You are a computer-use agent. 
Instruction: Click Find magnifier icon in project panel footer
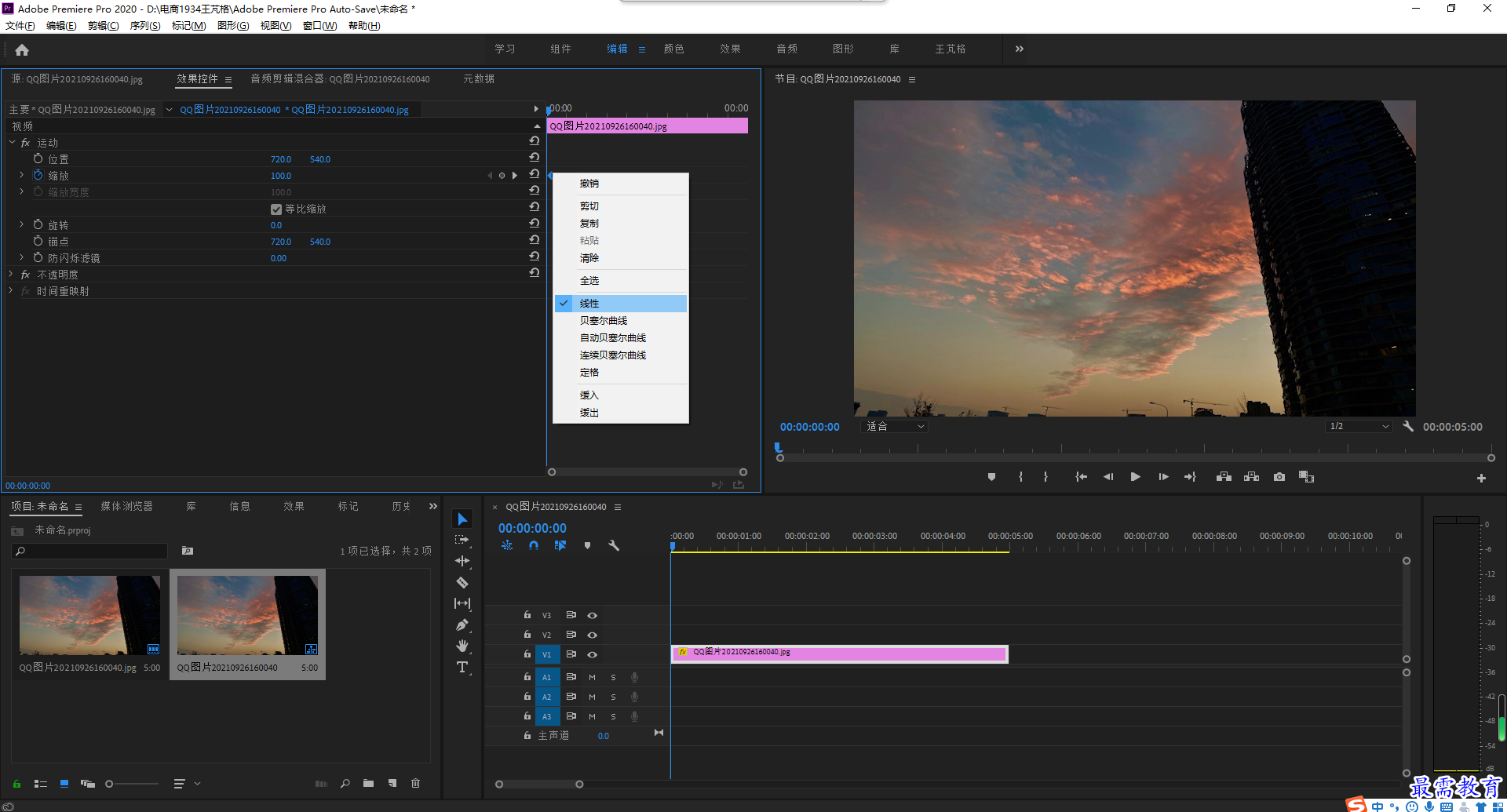click(345, 783)
